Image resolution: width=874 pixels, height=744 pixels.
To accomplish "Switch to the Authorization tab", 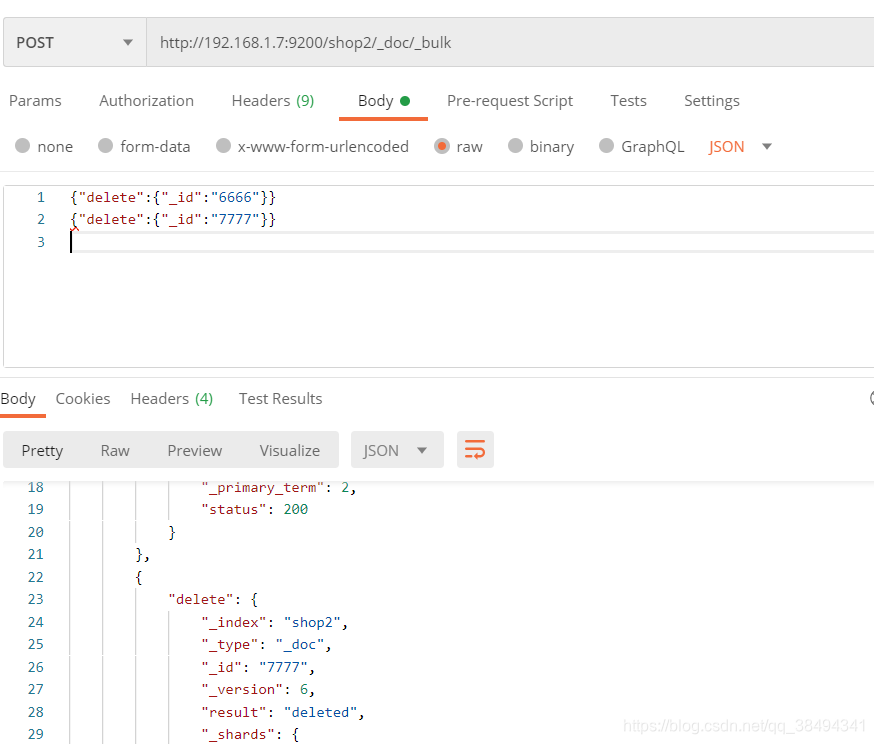I will click(146, 101).
